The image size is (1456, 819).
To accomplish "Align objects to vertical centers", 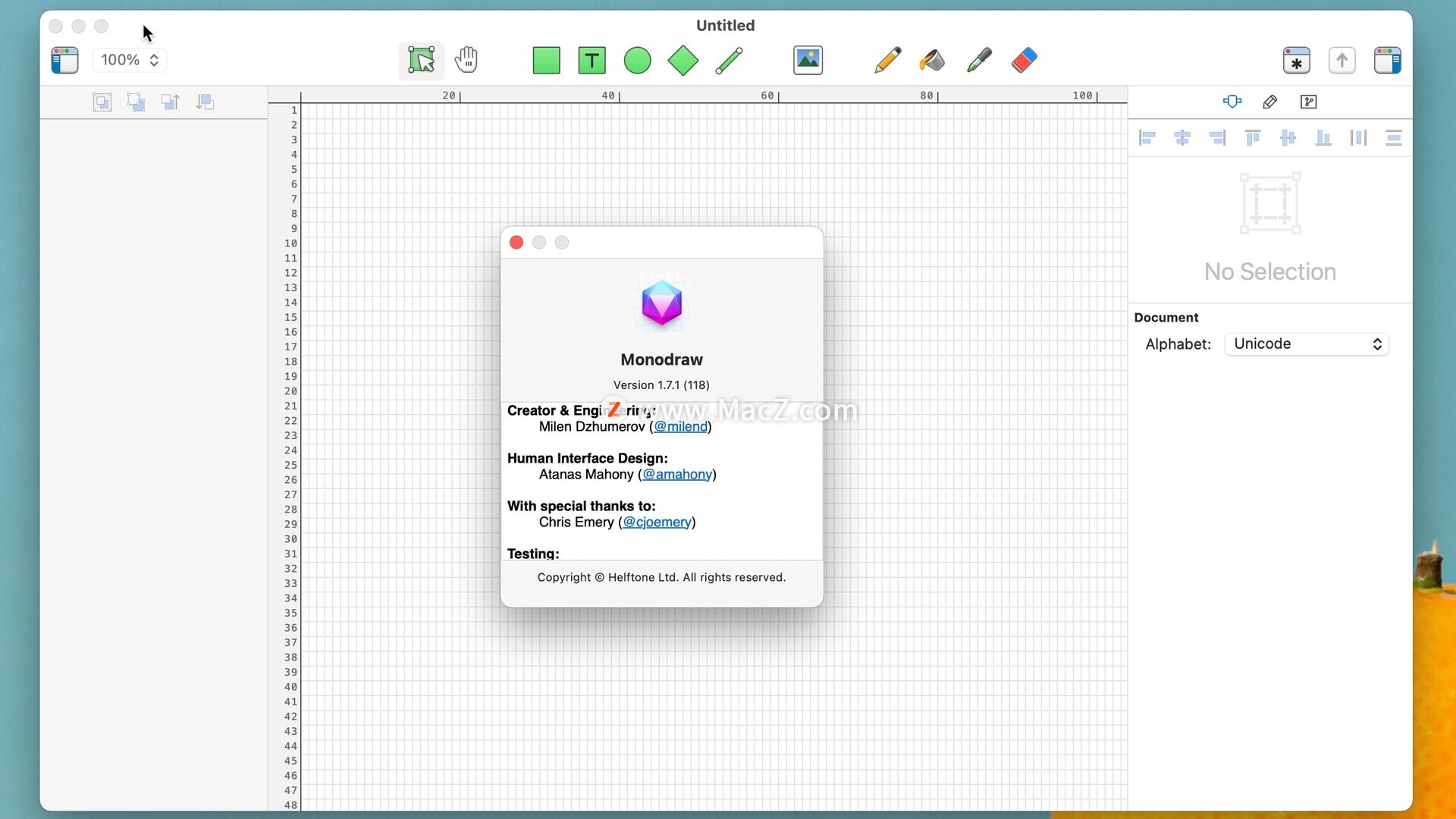I will (1288, 137).
